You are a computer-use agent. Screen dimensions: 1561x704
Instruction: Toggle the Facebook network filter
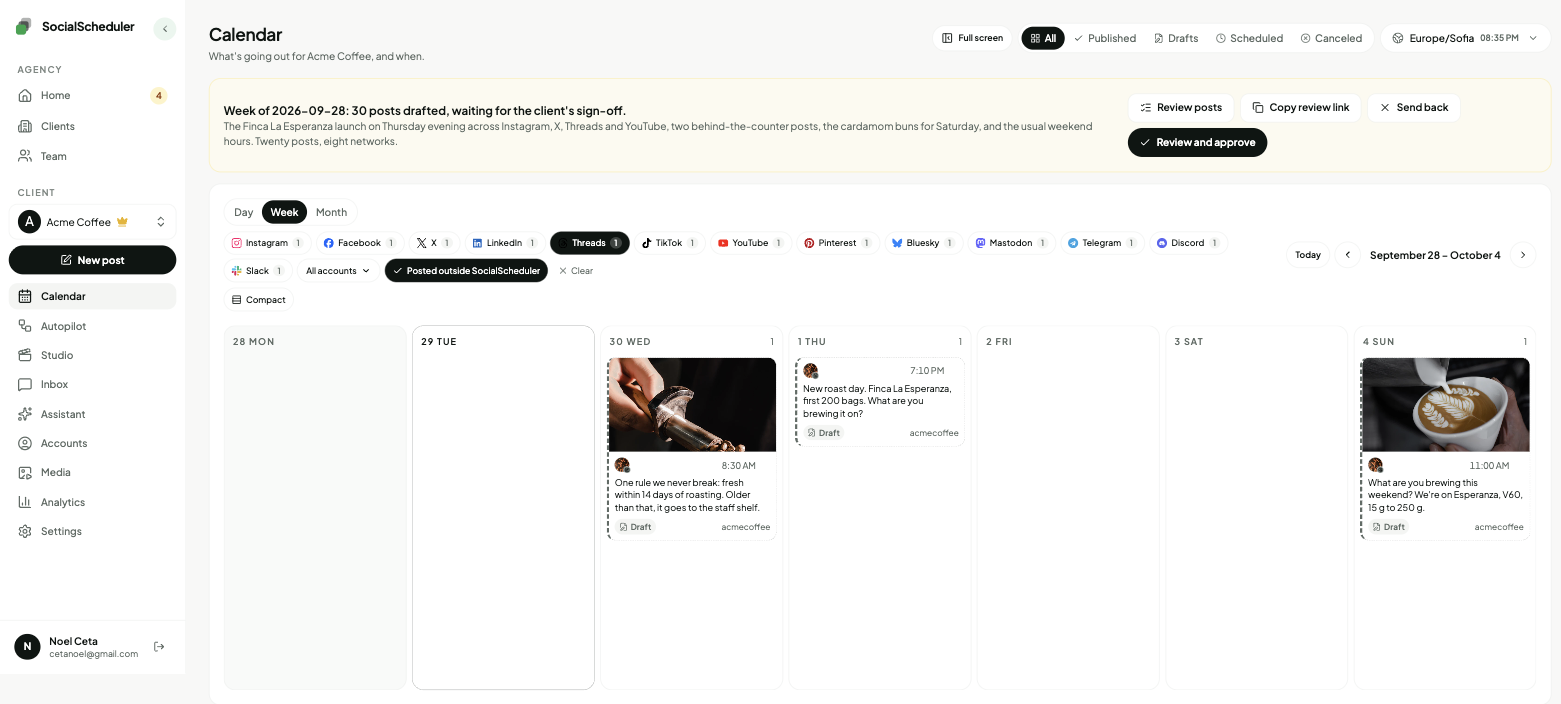click(360, 243)
